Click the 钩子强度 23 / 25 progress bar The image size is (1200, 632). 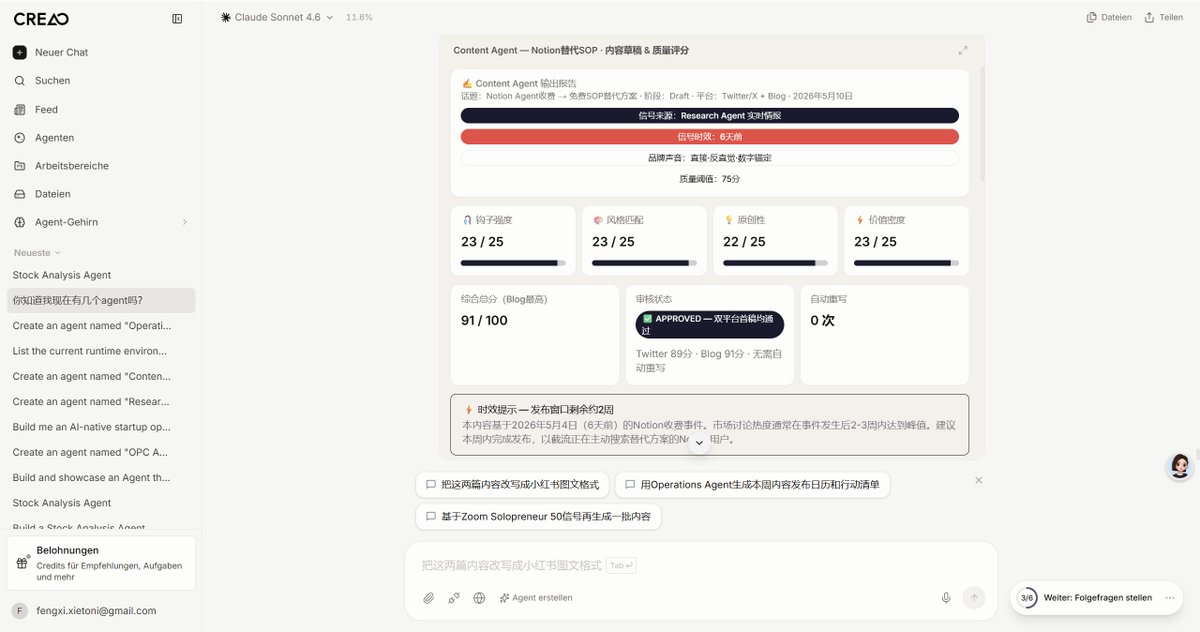[x=513, y=263]
